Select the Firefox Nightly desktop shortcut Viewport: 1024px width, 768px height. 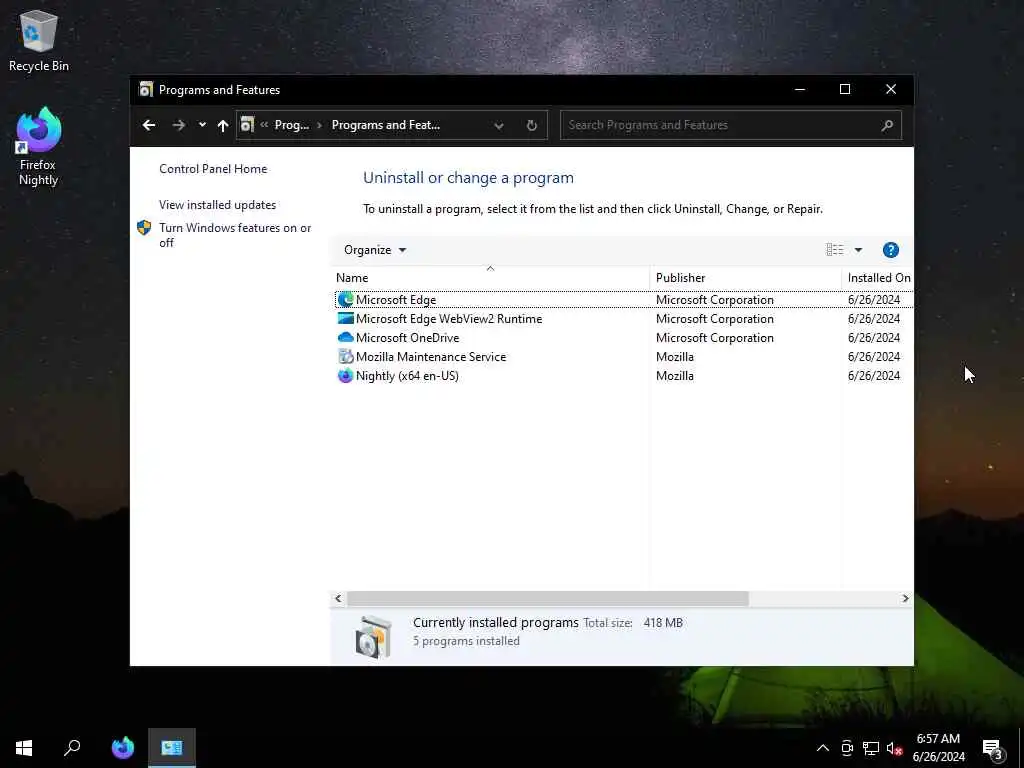point(39,147)
